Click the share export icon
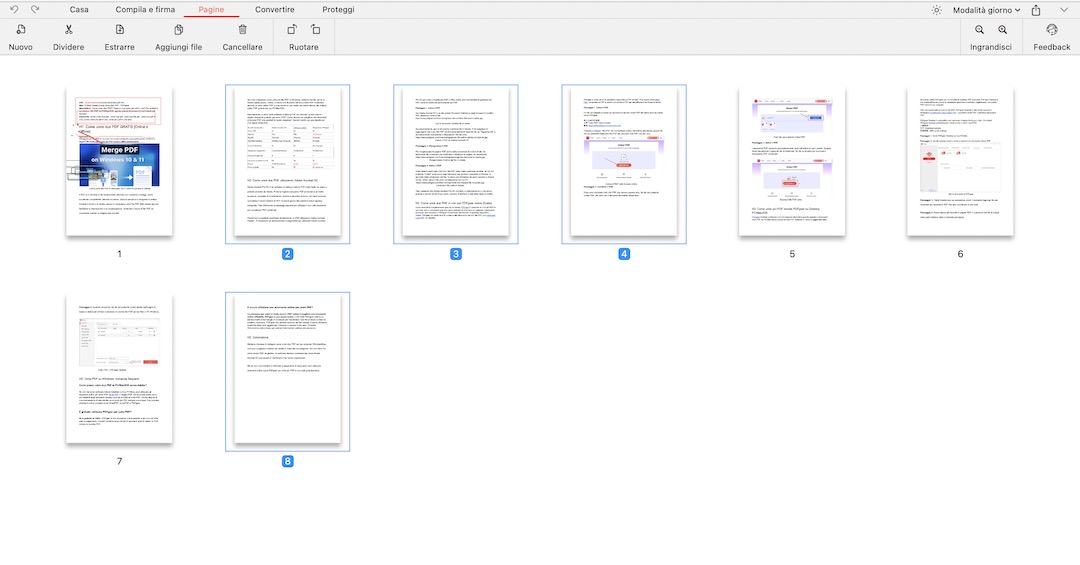This screenshot has height=565, width=1080. [x=1036, y=10]
